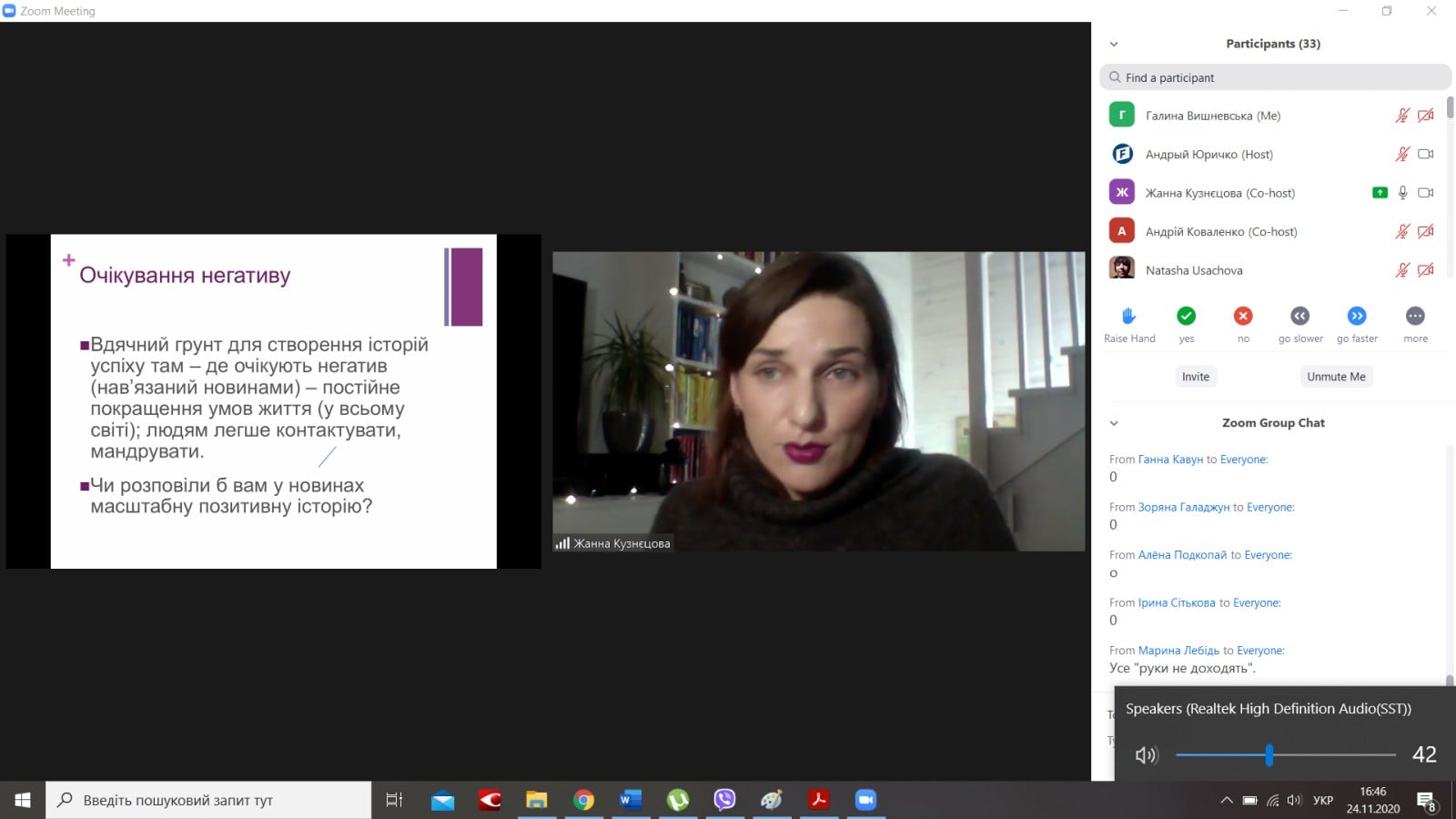
Task: Collapse the Zoom Group Chat chevron
Action: [x=1114, y=423]
